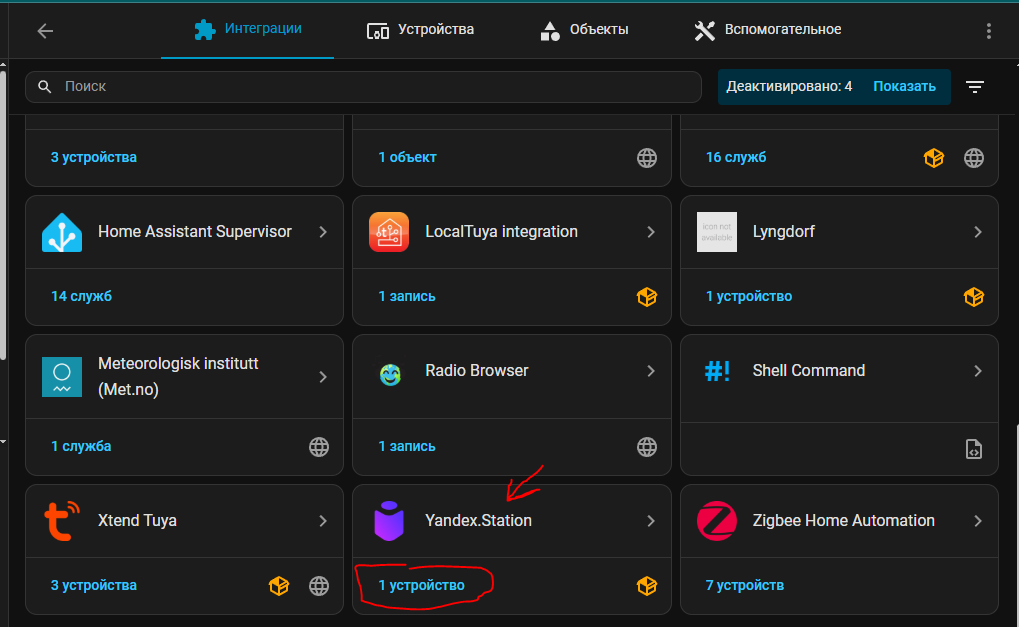The image size is (1019, 627).
Task: Expand the Yandex.Station chevron
Action: [651, 521]
